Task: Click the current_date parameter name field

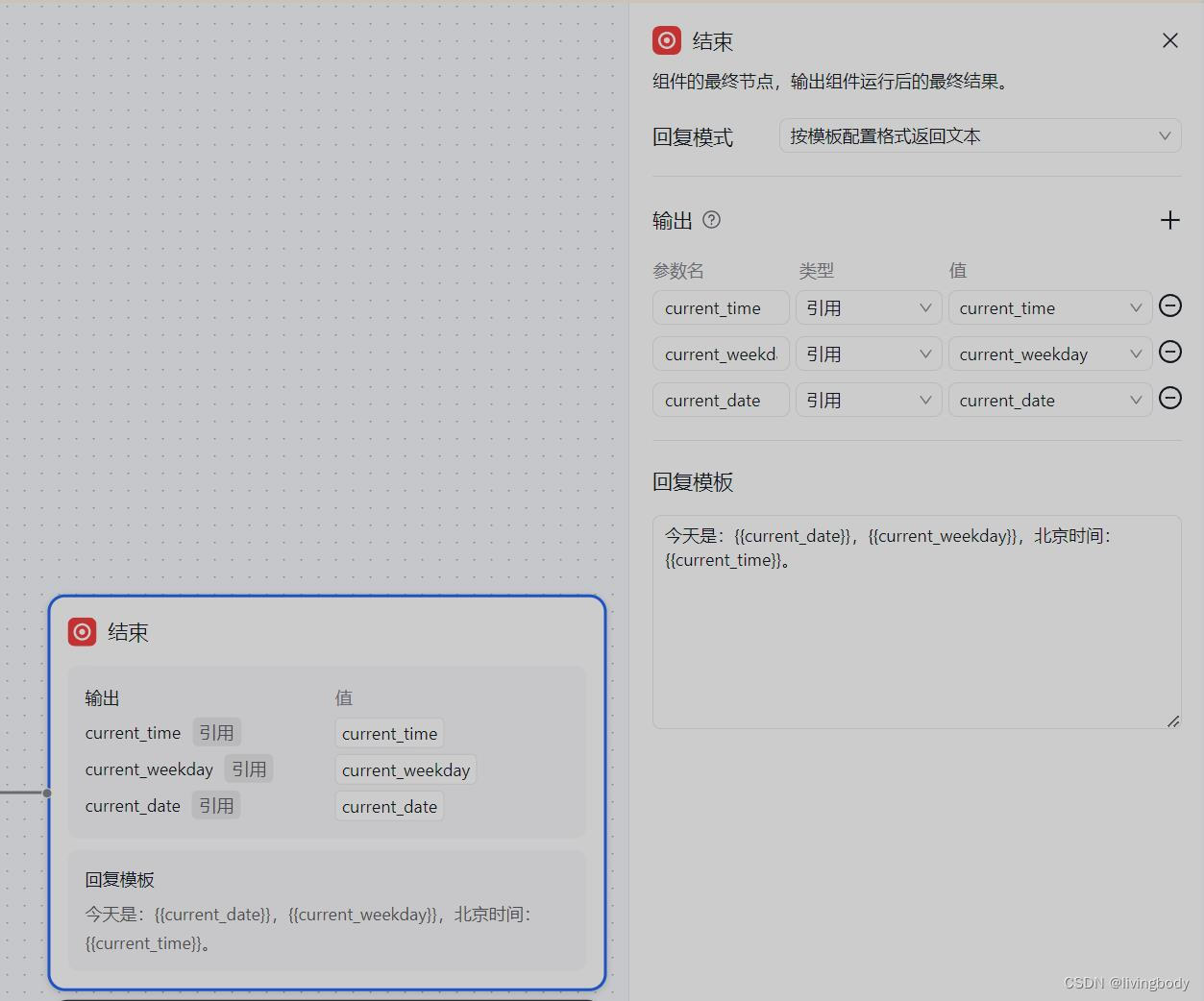Action: pos(721,401)
